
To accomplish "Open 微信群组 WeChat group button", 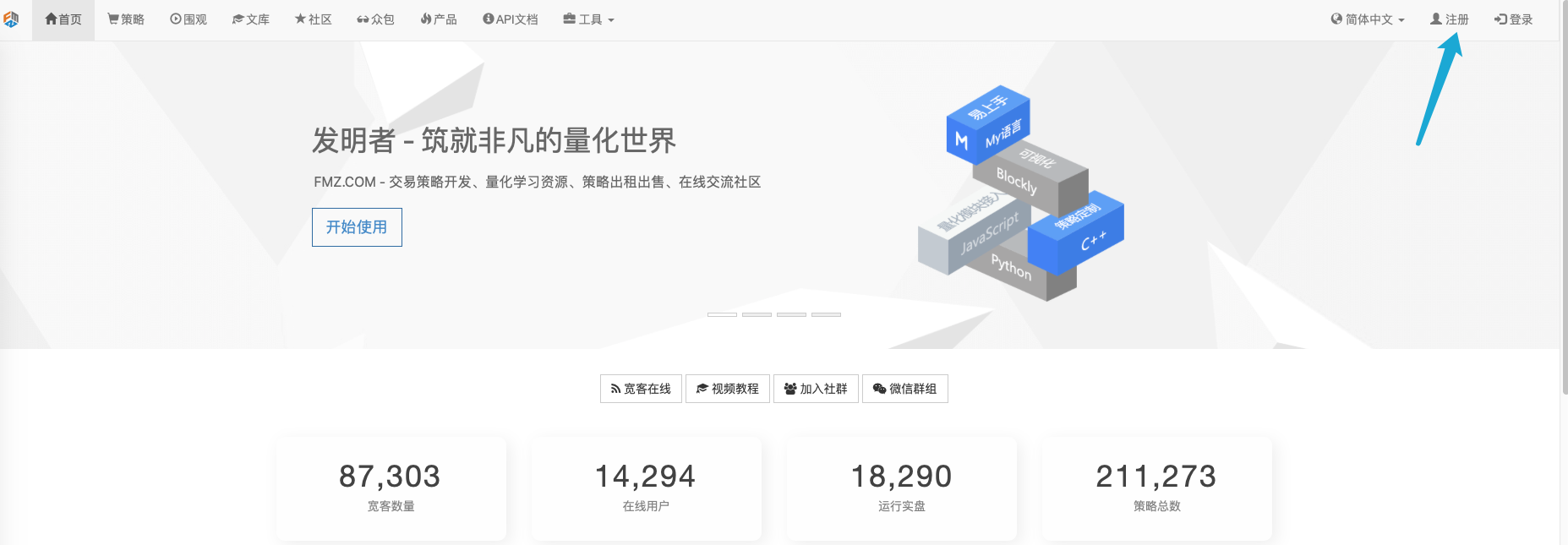I will click(x=904, y=389).
